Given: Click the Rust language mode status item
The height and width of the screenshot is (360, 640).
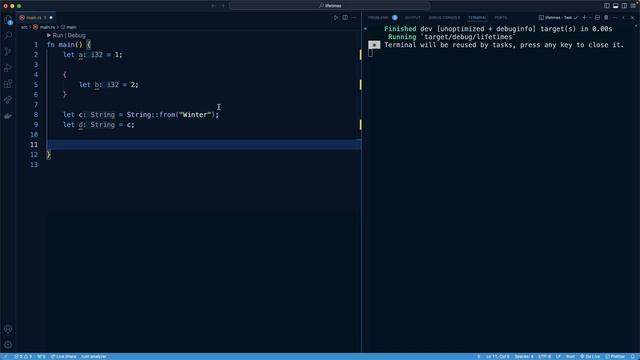Looking at the screenshot, I should 570,357.
